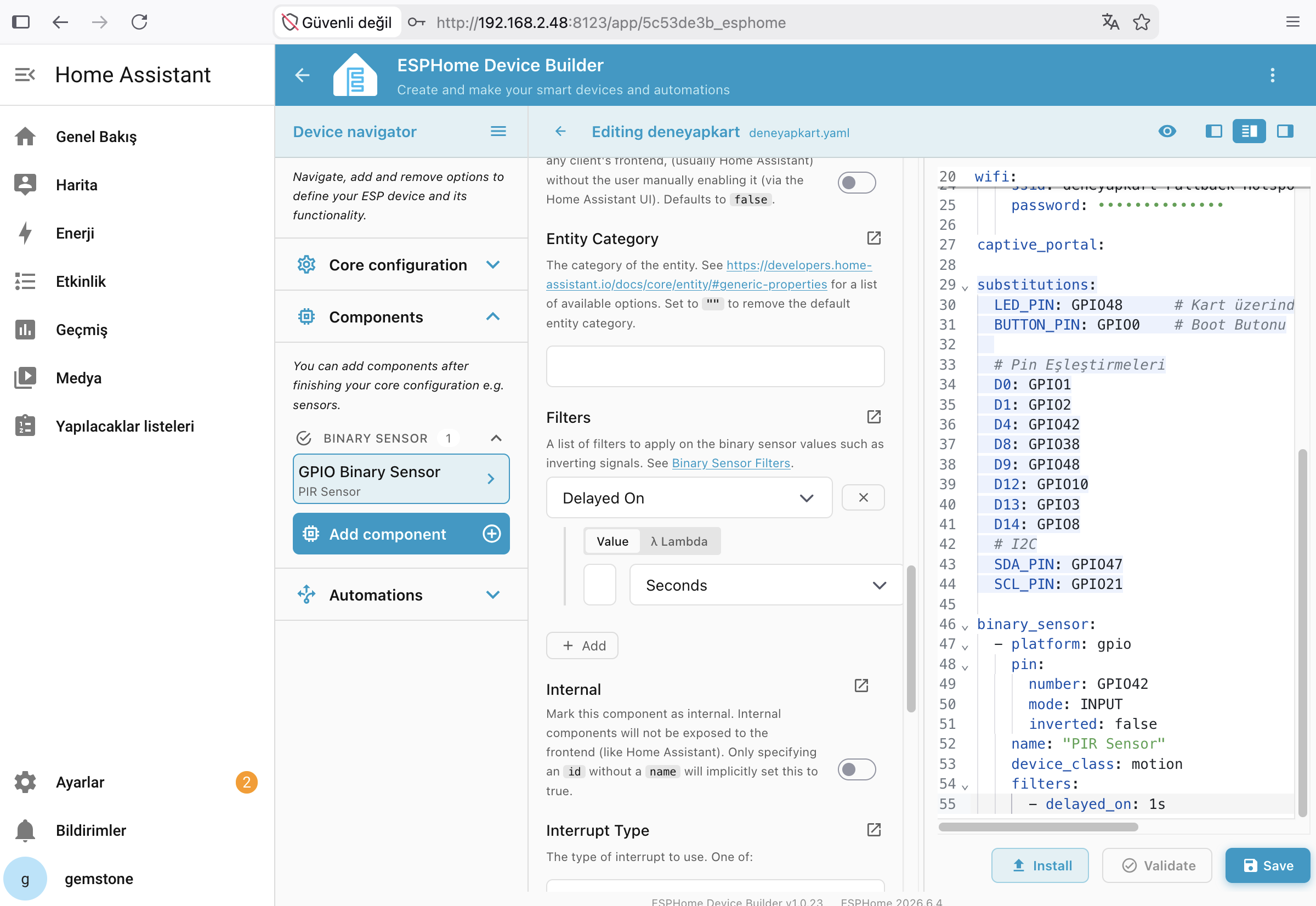Collapse the Components section
Screen dimensions: 1316x906
pyautogui.click(x=401, y=317)
